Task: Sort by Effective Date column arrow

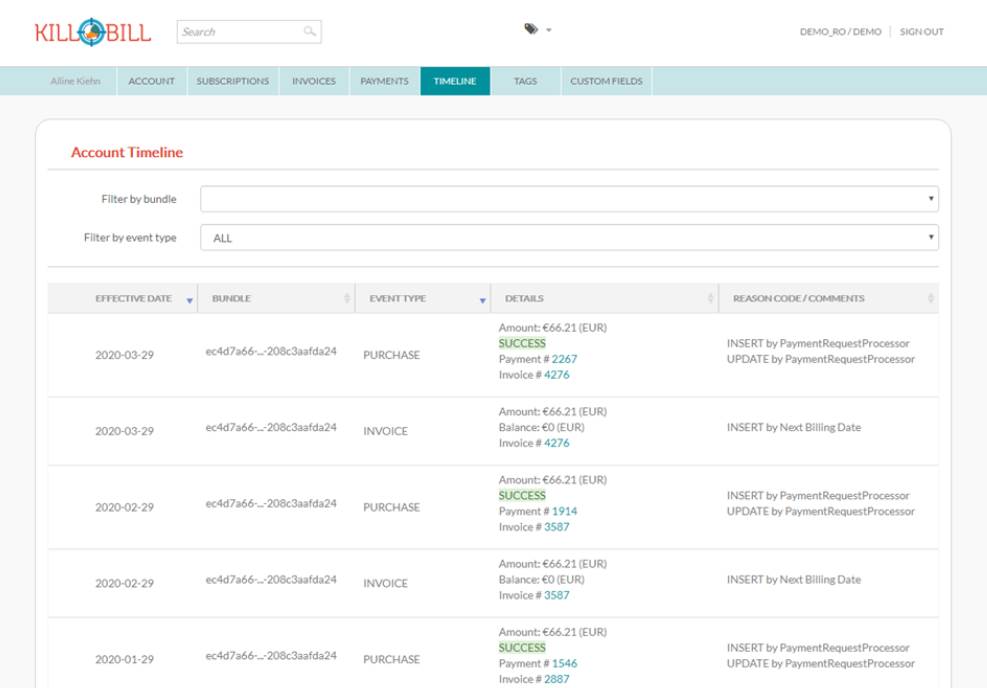Action: click(x=190, y=299)
